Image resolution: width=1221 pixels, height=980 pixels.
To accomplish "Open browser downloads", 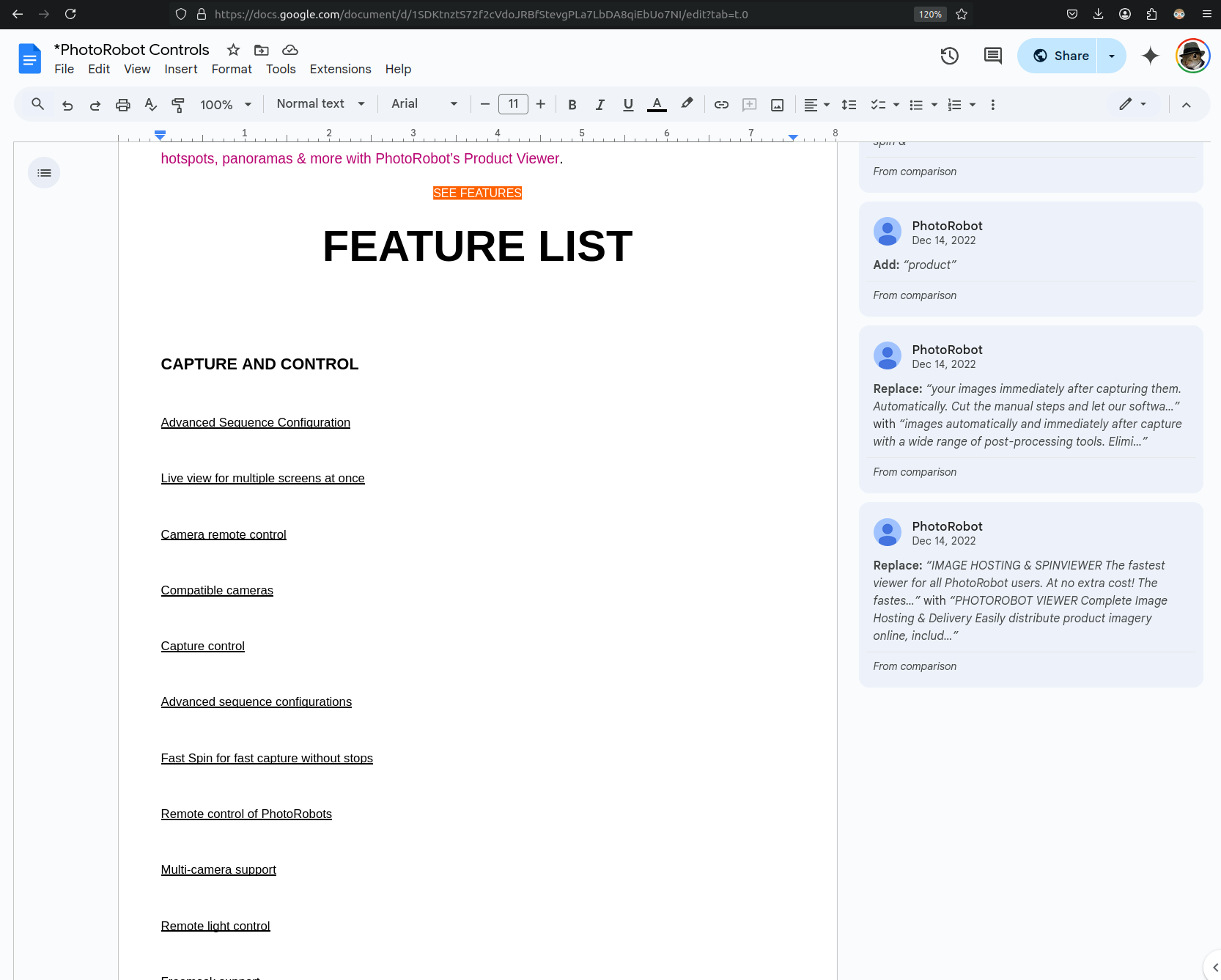I will click(1098, 14).
